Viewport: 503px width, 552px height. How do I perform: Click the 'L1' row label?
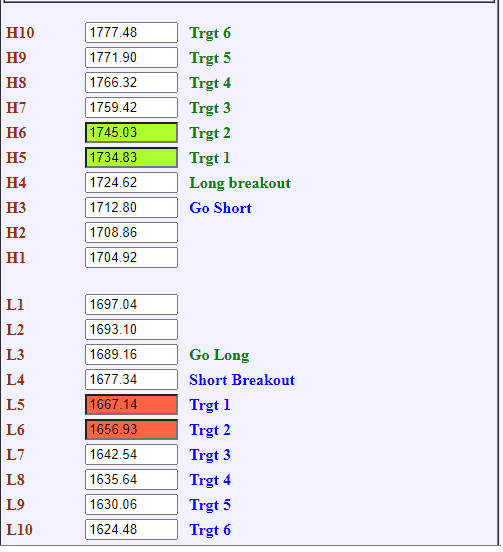pyautogui.click(x=15, y=305)
